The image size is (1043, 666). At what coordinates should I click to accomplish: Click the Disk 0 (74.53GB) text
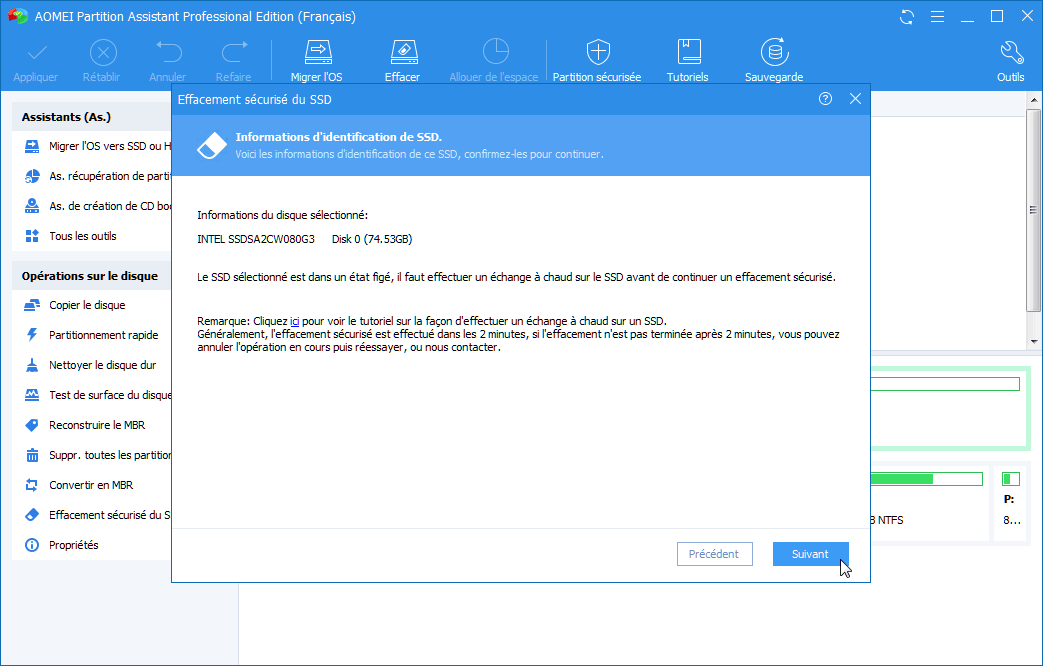click(372, 240)
